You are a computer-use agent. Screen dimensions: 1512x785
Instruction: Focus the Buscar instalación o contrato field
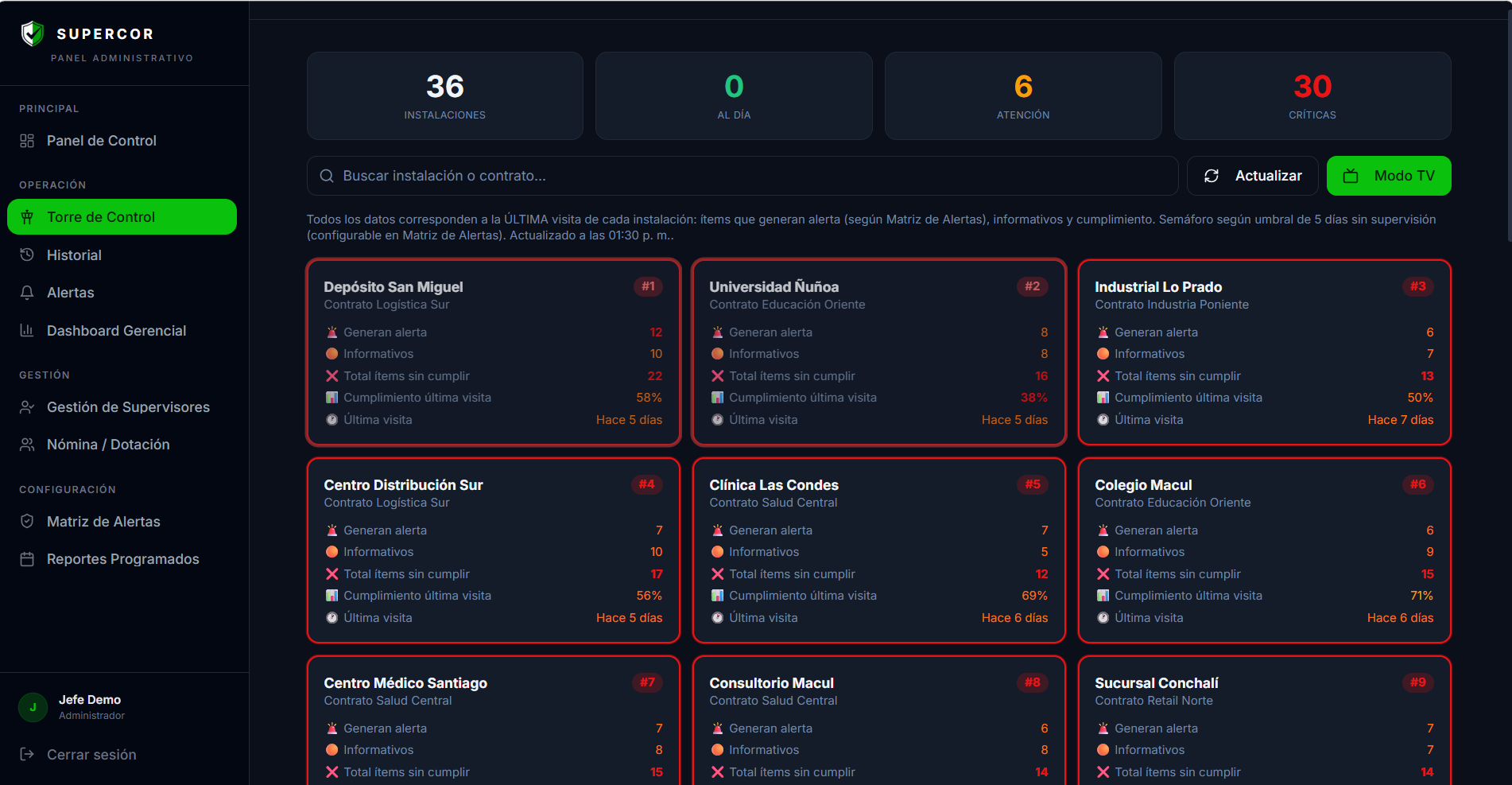pos(742,176)
